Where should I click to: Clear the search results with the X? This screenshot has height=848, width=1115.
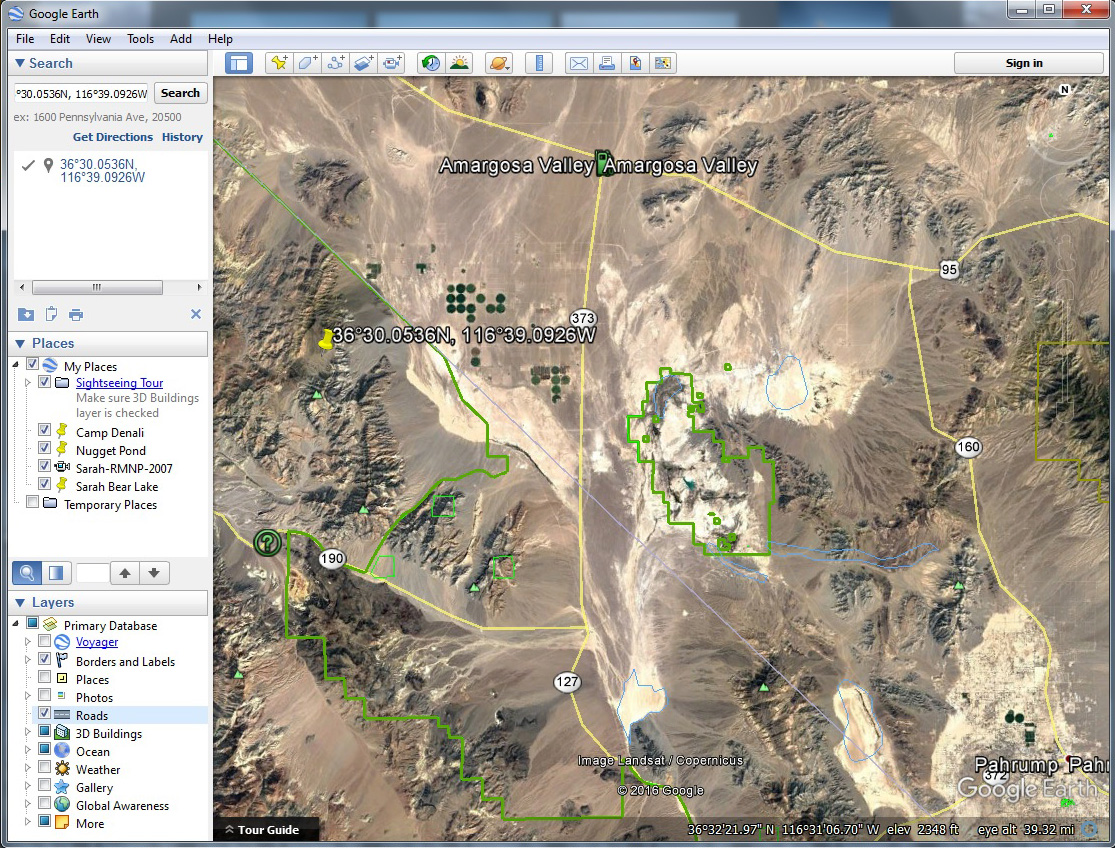196,314
